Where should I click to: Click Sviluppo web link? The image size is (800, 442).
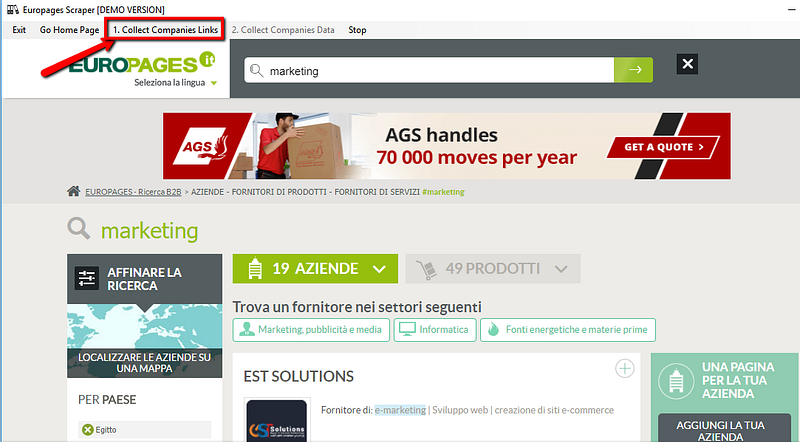[x=460, y=410]
